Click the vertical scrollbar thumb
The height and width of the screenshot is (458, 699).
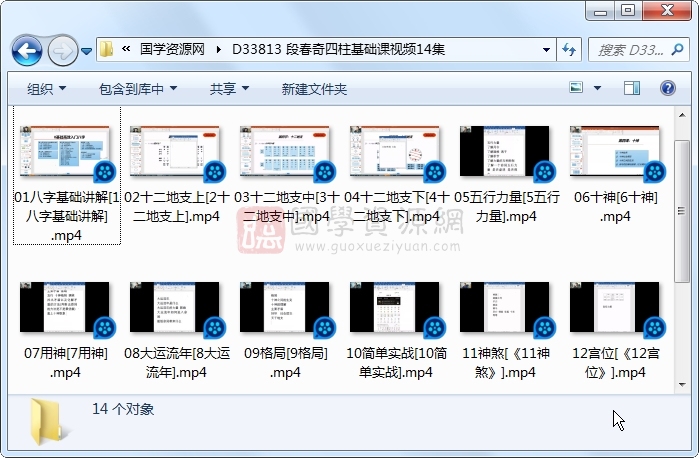click(x=682, y=211)
